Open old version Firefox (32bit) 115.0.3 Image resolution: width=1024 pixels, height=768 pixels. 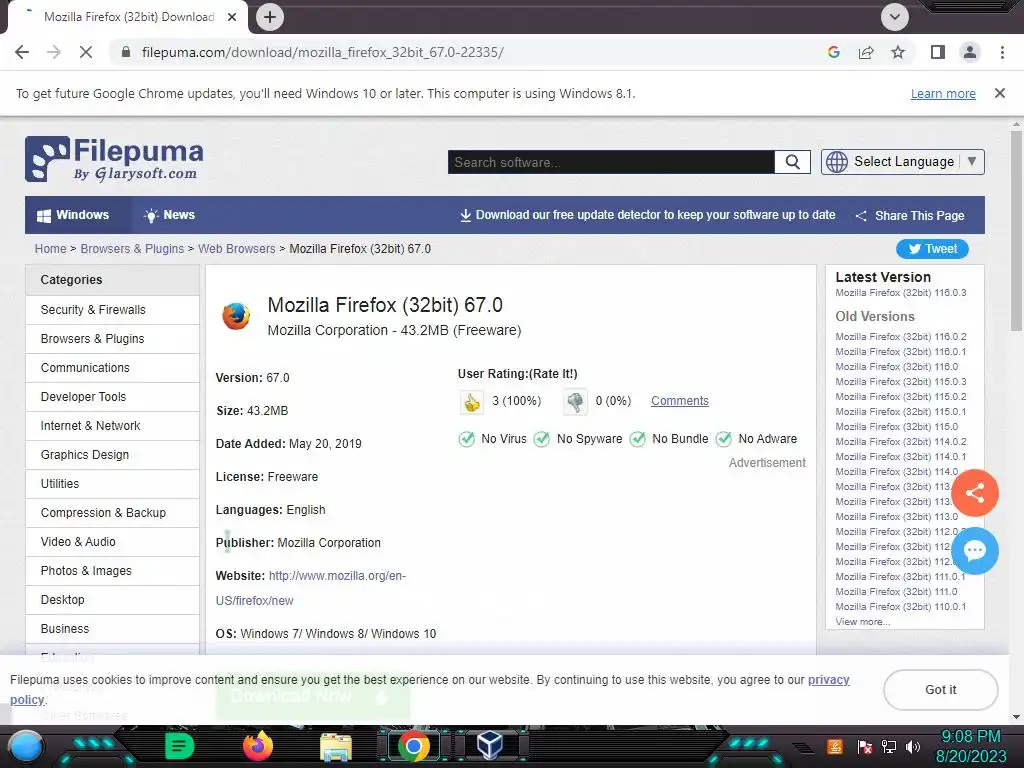901,381
